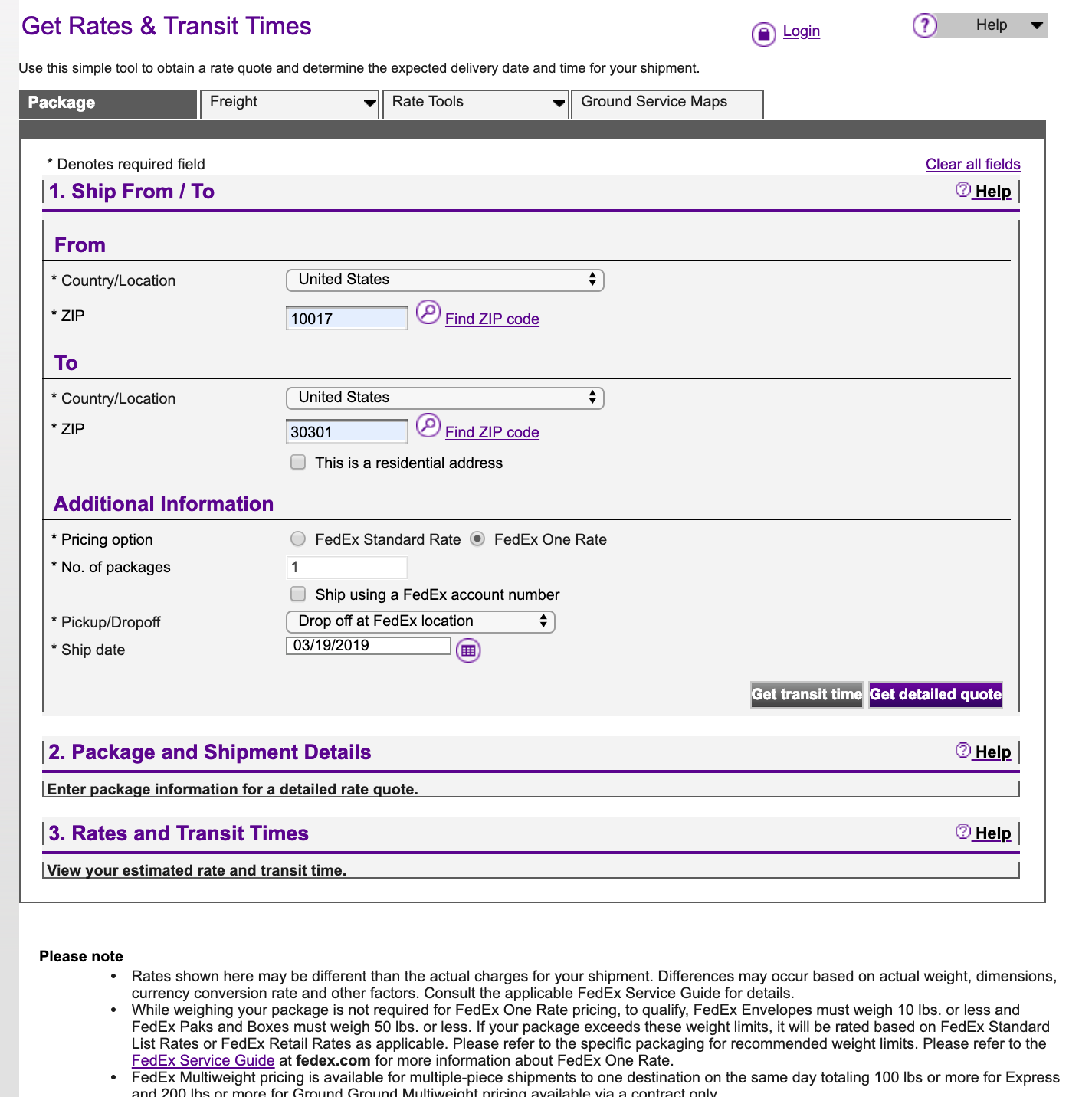
Task: Click 'Clear all fields' link
Action: 973,164
